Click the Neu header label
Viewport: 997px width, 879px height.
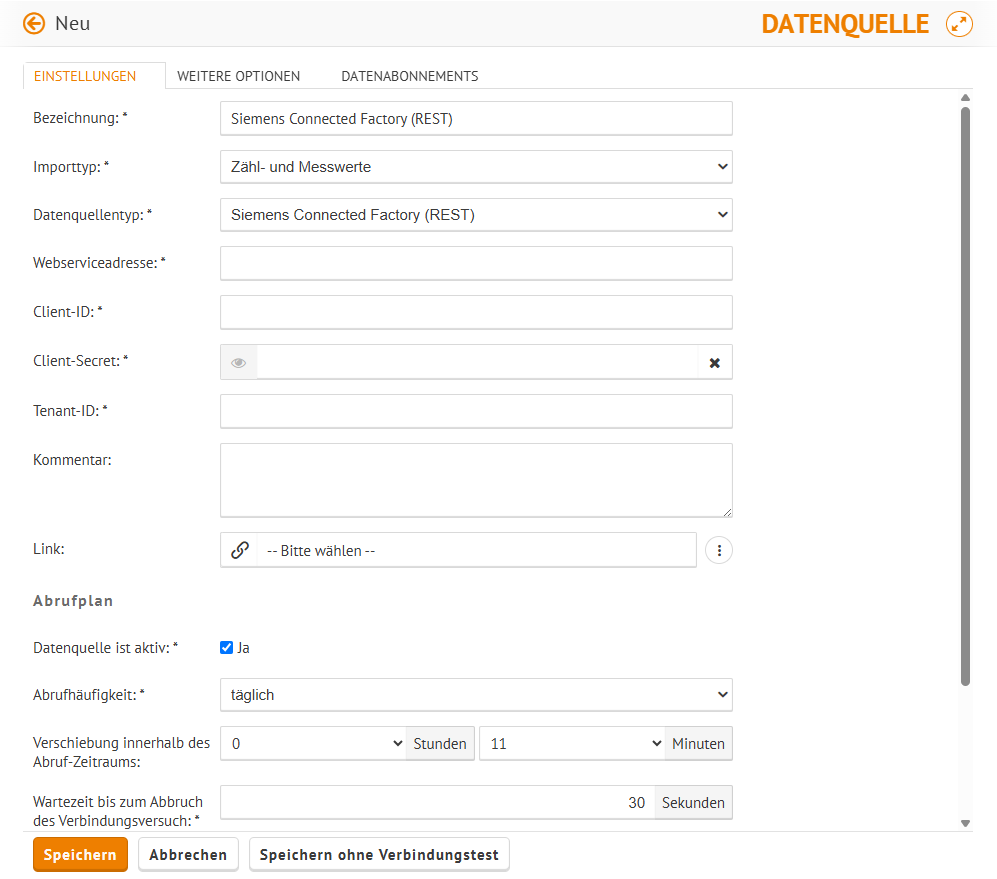click(x=72, y=24)
